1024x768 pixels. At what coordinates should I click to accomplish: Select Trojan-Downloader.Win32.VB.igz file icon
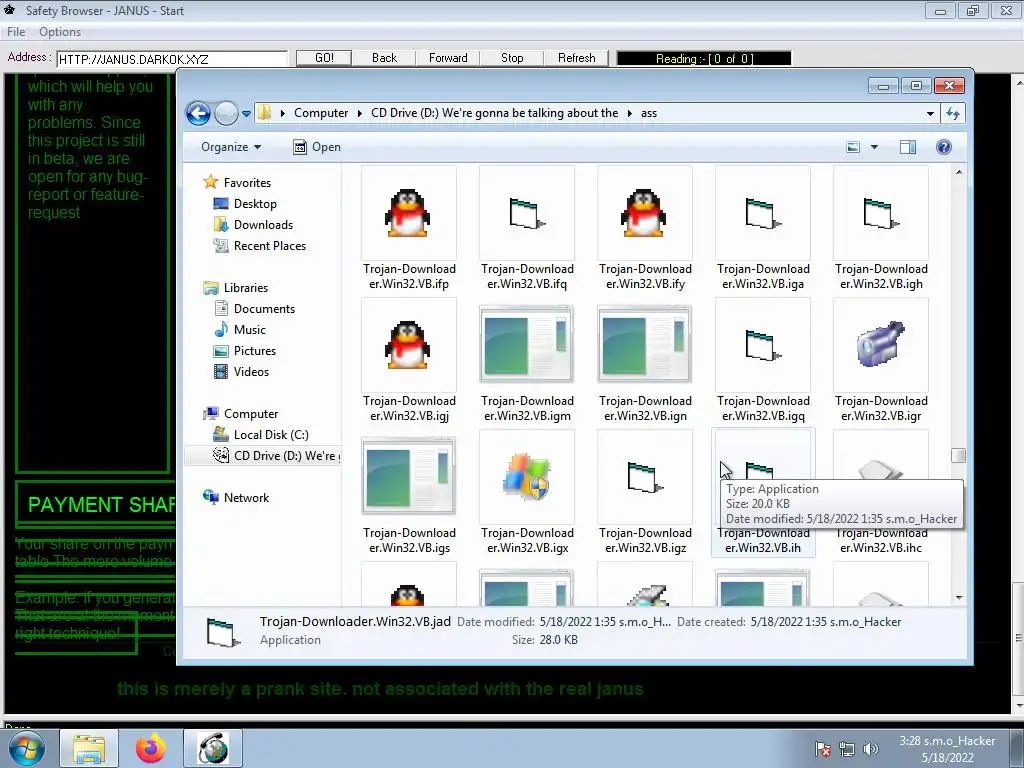(x=644, y=477)
